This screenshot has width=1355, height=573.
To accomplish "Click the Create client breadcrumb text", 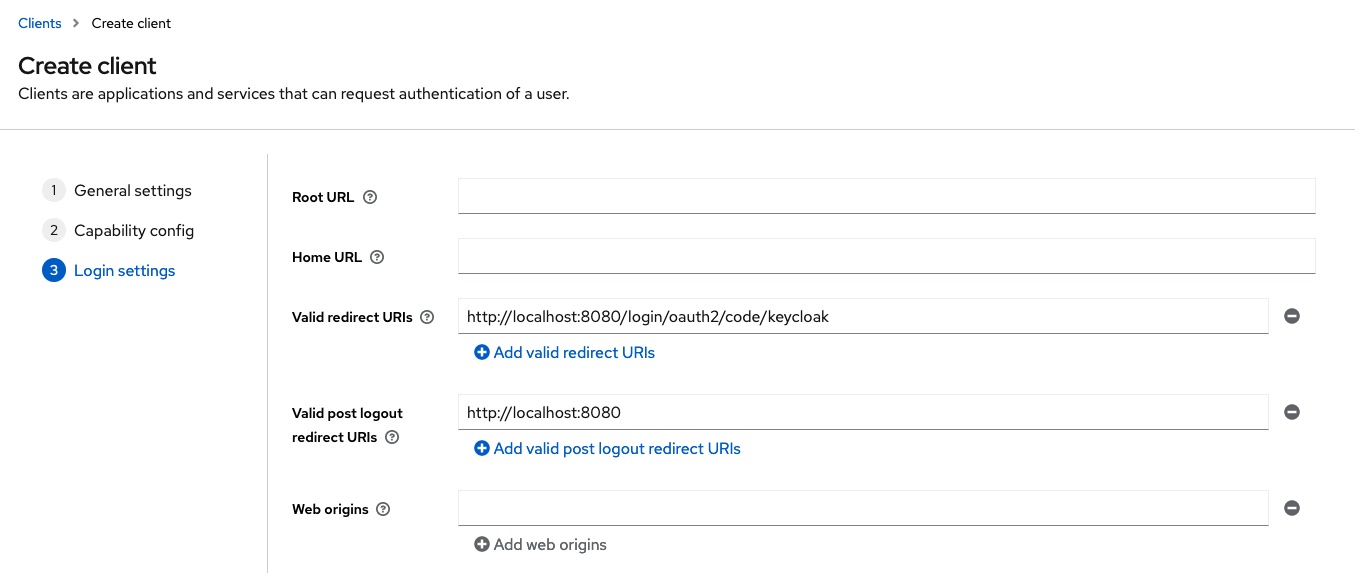I will click(x=131, y=23).
